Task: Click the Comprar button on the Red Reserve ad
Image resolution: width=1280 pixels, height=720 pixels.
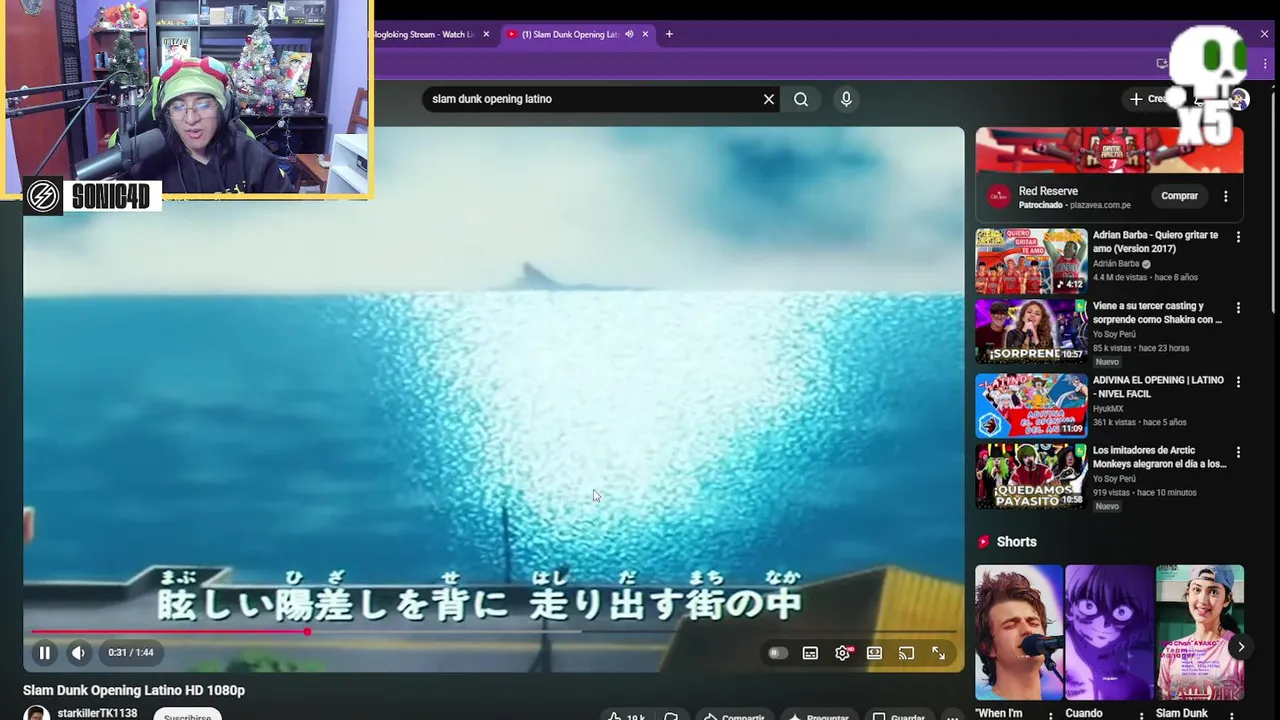Action: (1179, 196)
